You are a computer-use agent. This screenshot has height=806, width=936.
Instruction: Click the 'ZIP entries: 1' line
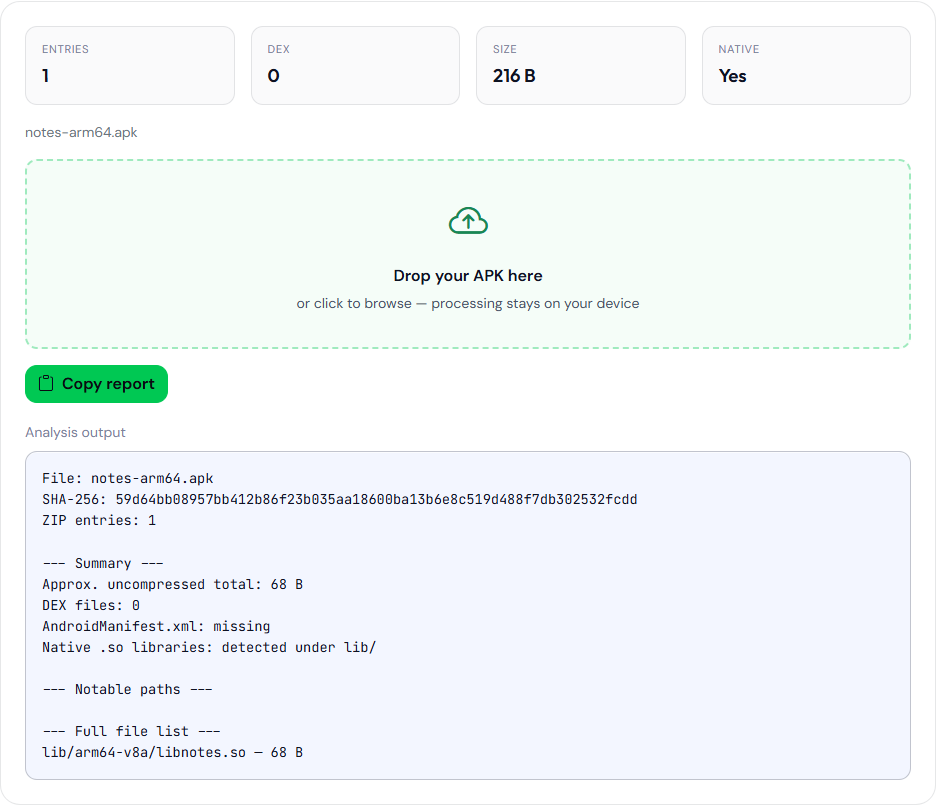[99, 521]
